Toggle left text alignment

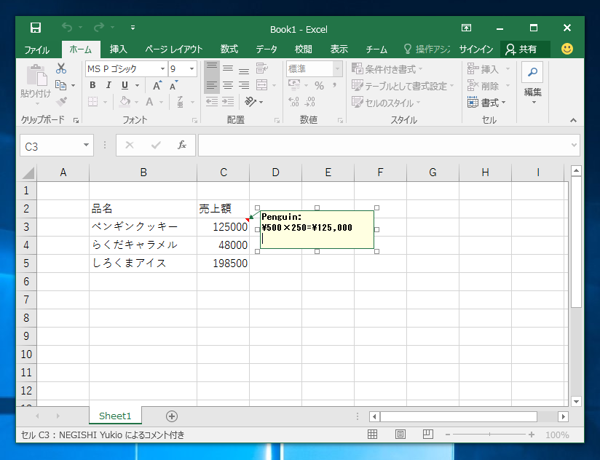point(212,85)
